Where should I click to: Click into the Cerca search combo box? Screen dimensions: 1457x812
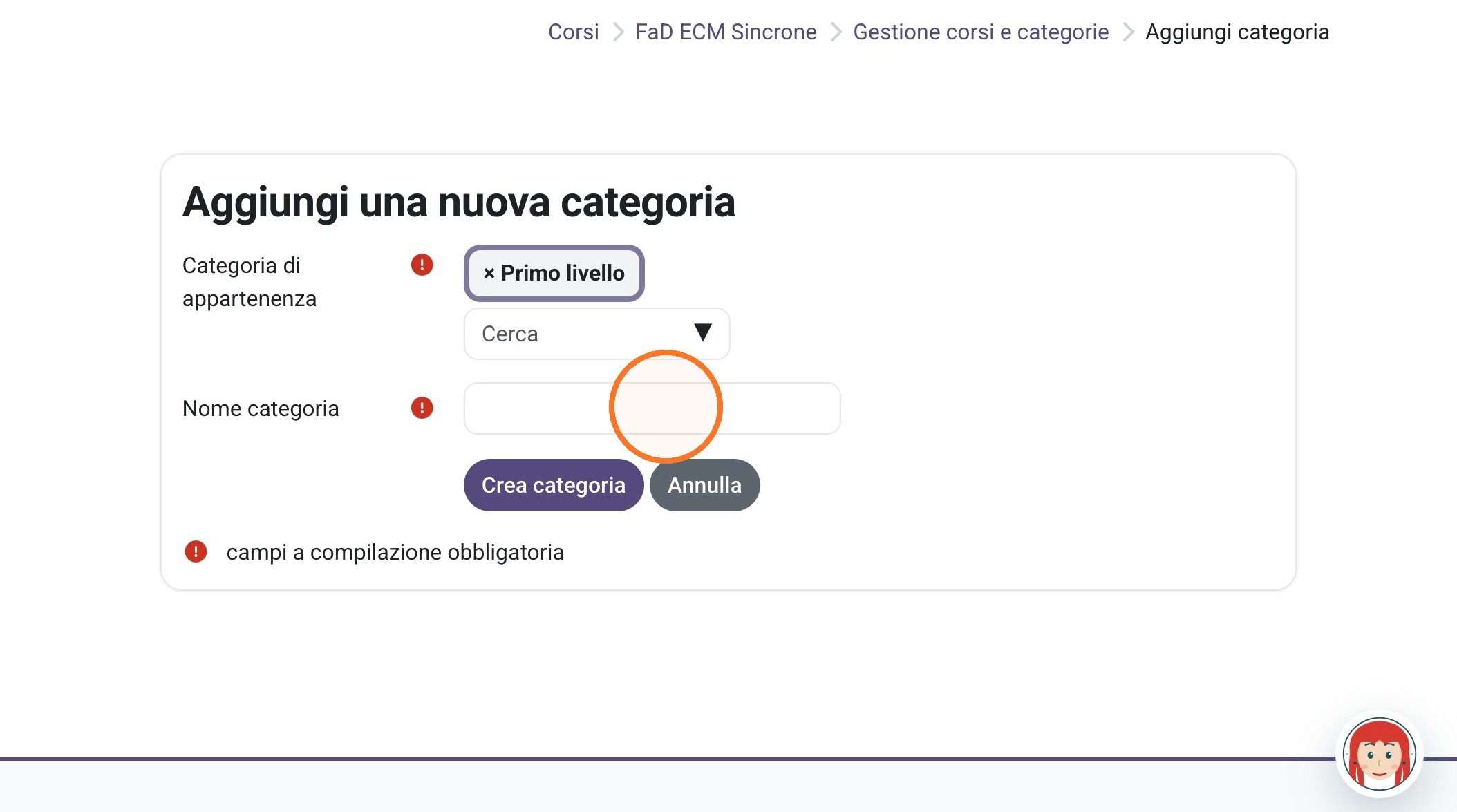(596, 334)
